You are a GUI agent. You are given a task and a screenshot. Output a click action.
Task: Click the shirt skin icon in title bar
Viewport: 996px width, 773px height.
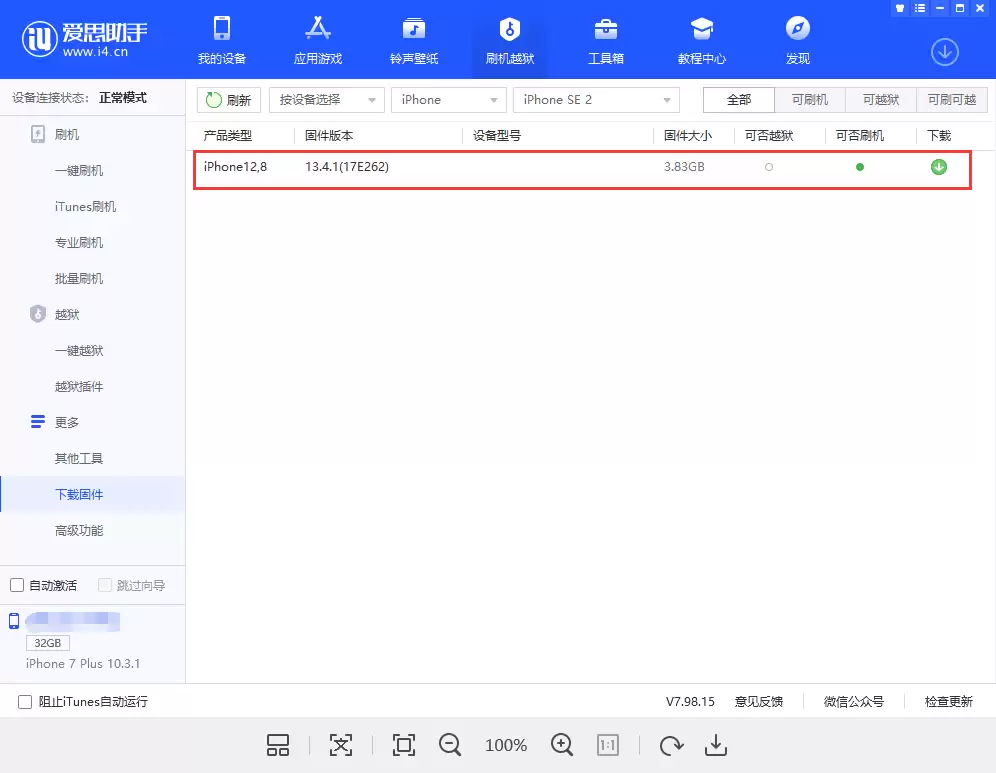pyautogui.click(x=899, y=8)
